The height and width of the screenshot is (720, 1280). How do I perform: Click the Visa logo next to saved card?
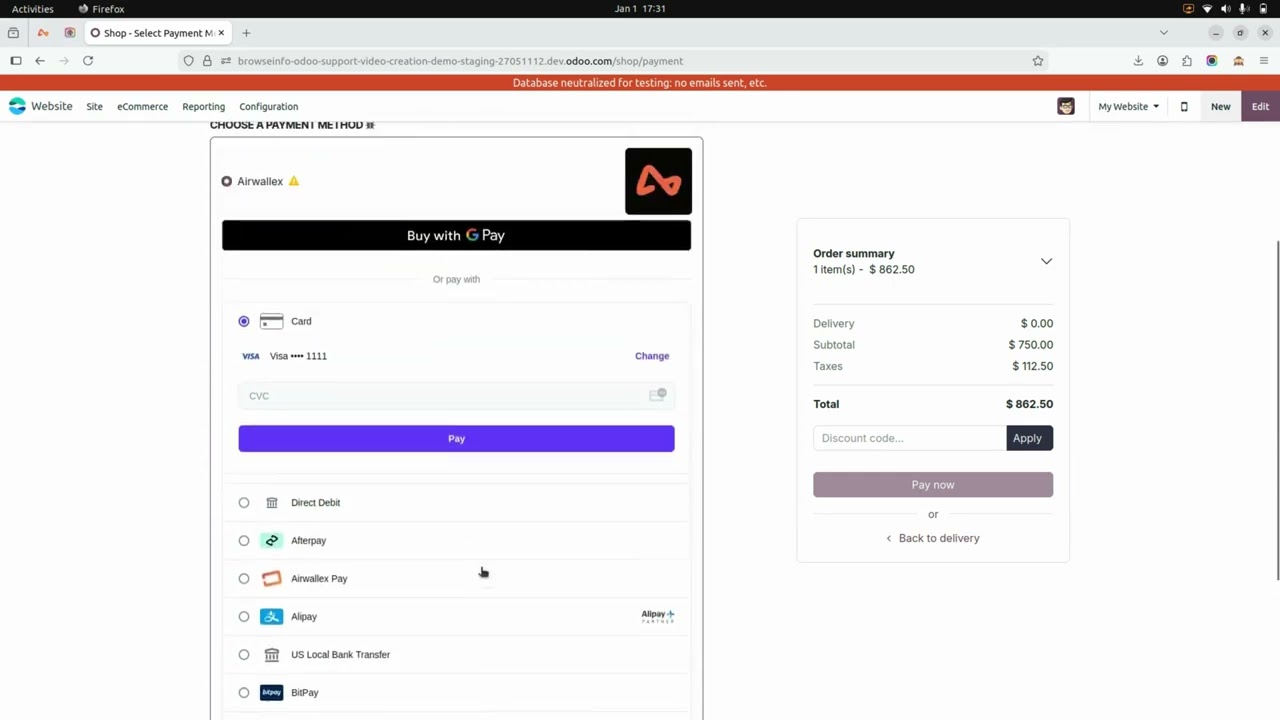click(250, 356)
